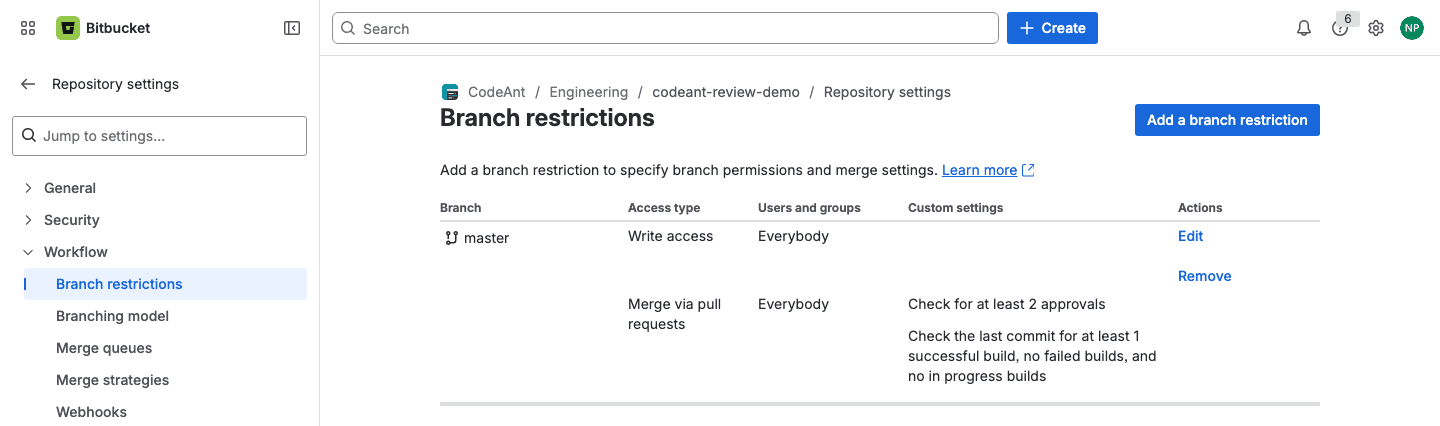This screenshot has height=426, width=1440.
Task: Click the Write access cell
Action: (670, 236)
